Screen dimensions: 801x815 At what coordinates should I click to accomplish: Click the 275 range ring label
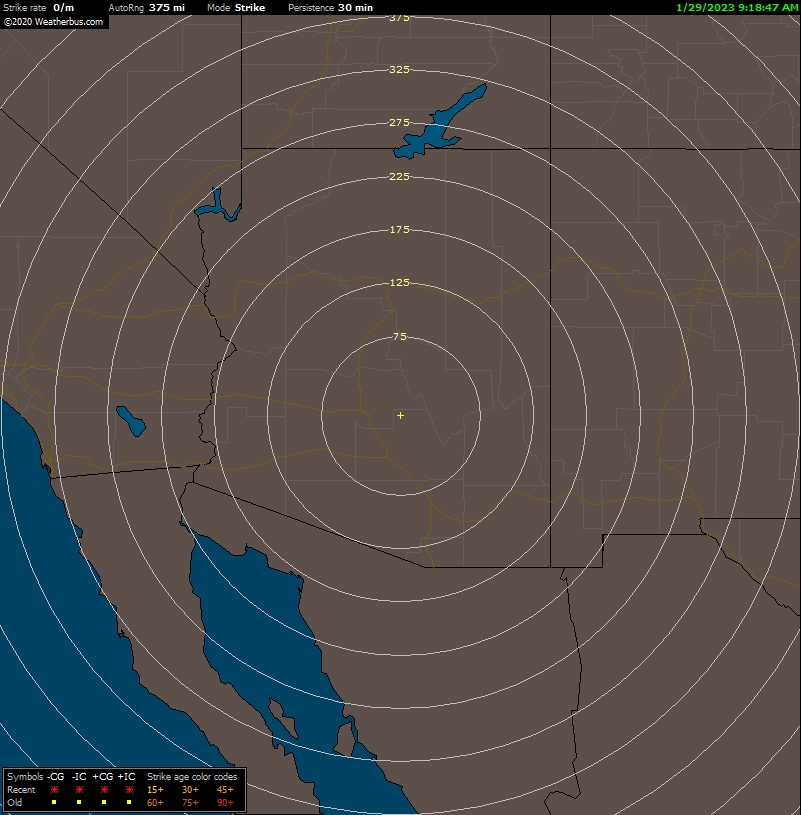coord(399,122)
